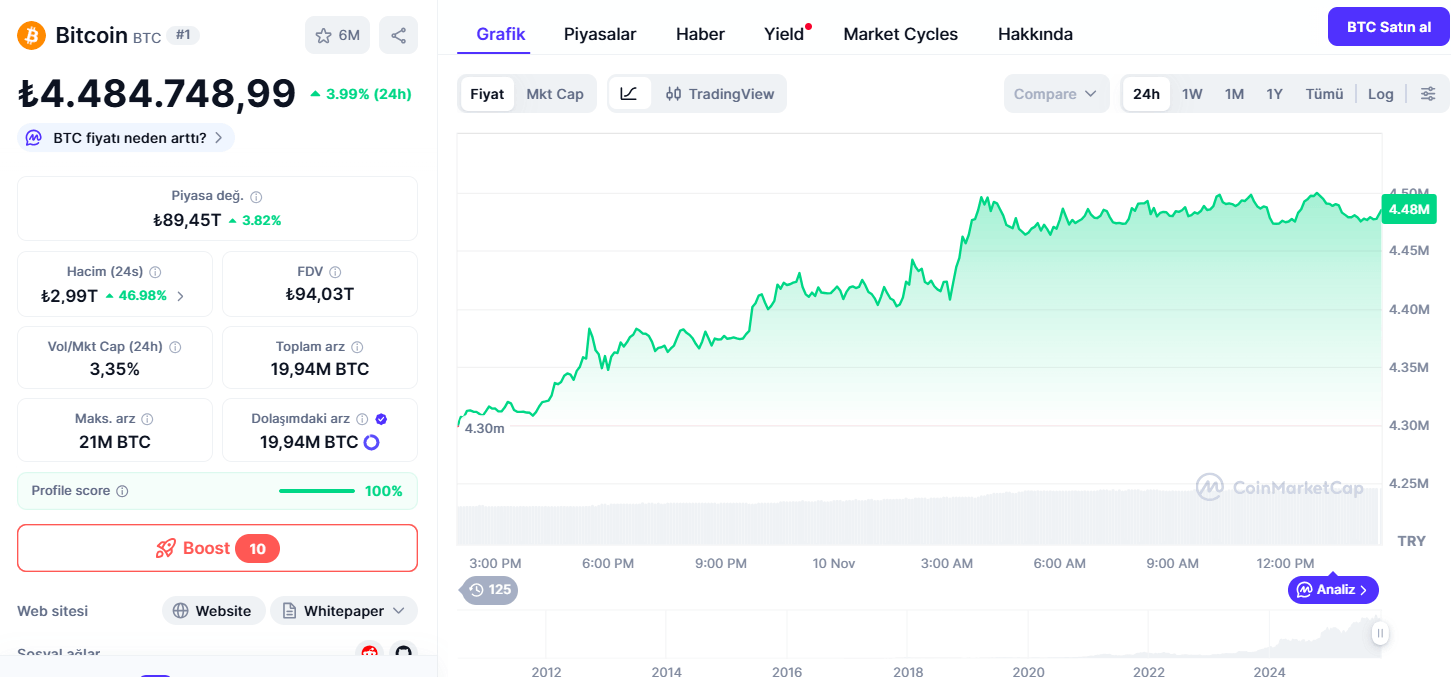
Task: Click info icon next to Vol/Mkt Cap (24h)
Action: 175,347
